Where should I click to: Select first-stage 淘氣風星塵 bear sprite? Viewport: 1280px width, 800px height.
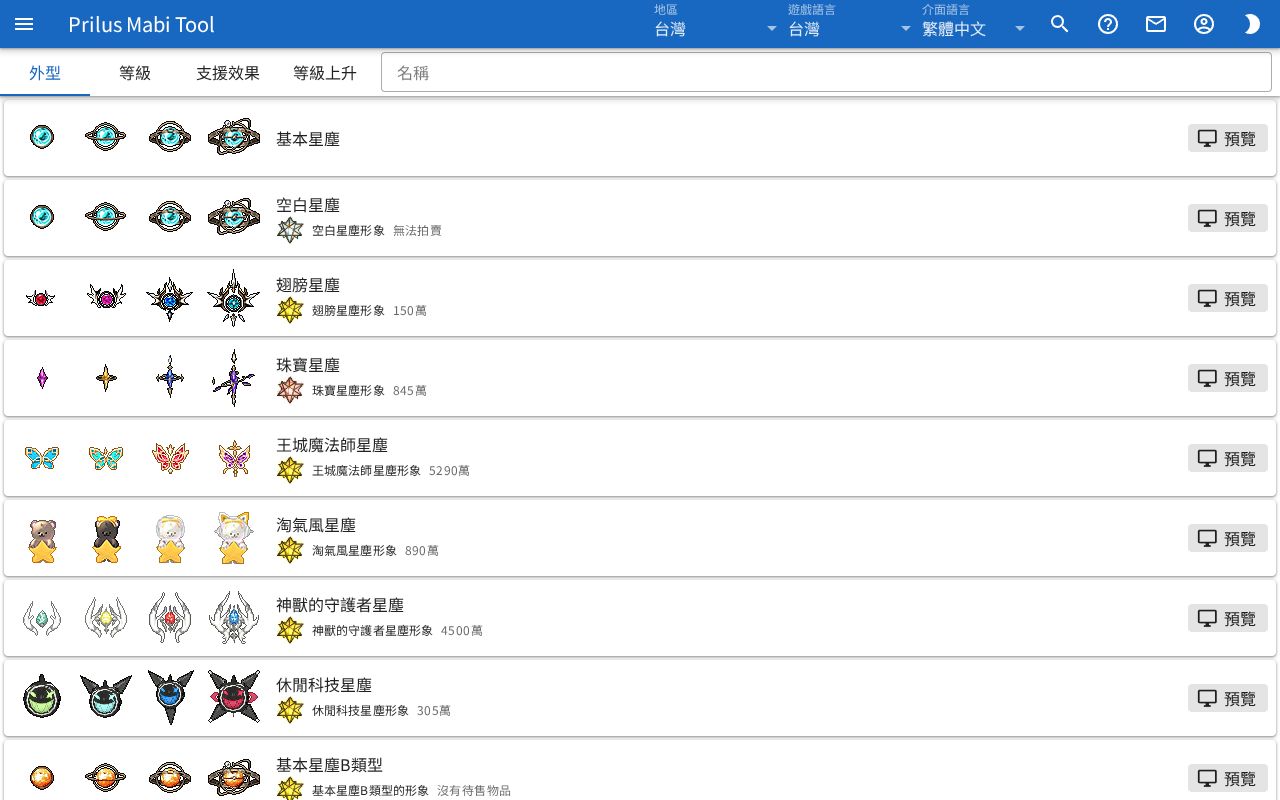click(x=42, y=539)
